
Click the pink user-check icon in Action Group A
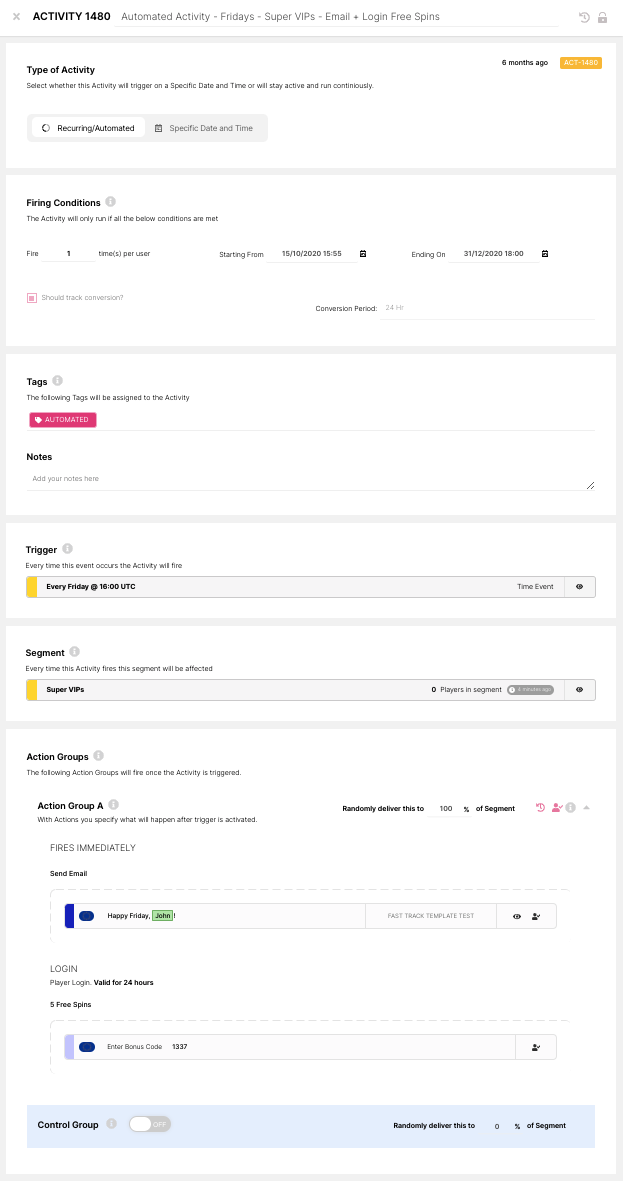tap(556, 808)
